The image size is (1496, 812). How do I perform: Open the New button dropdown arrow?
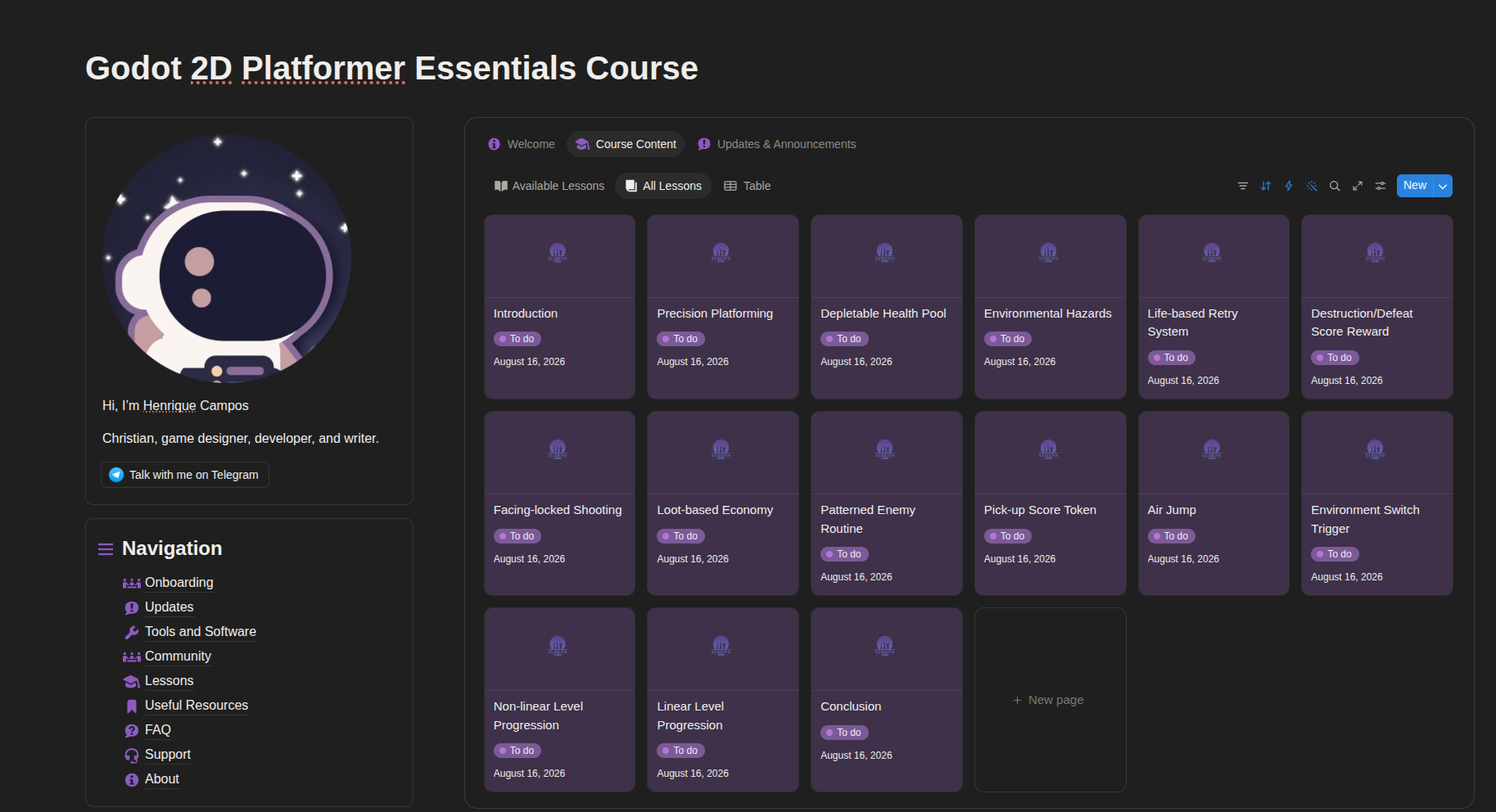[1443, 186]
